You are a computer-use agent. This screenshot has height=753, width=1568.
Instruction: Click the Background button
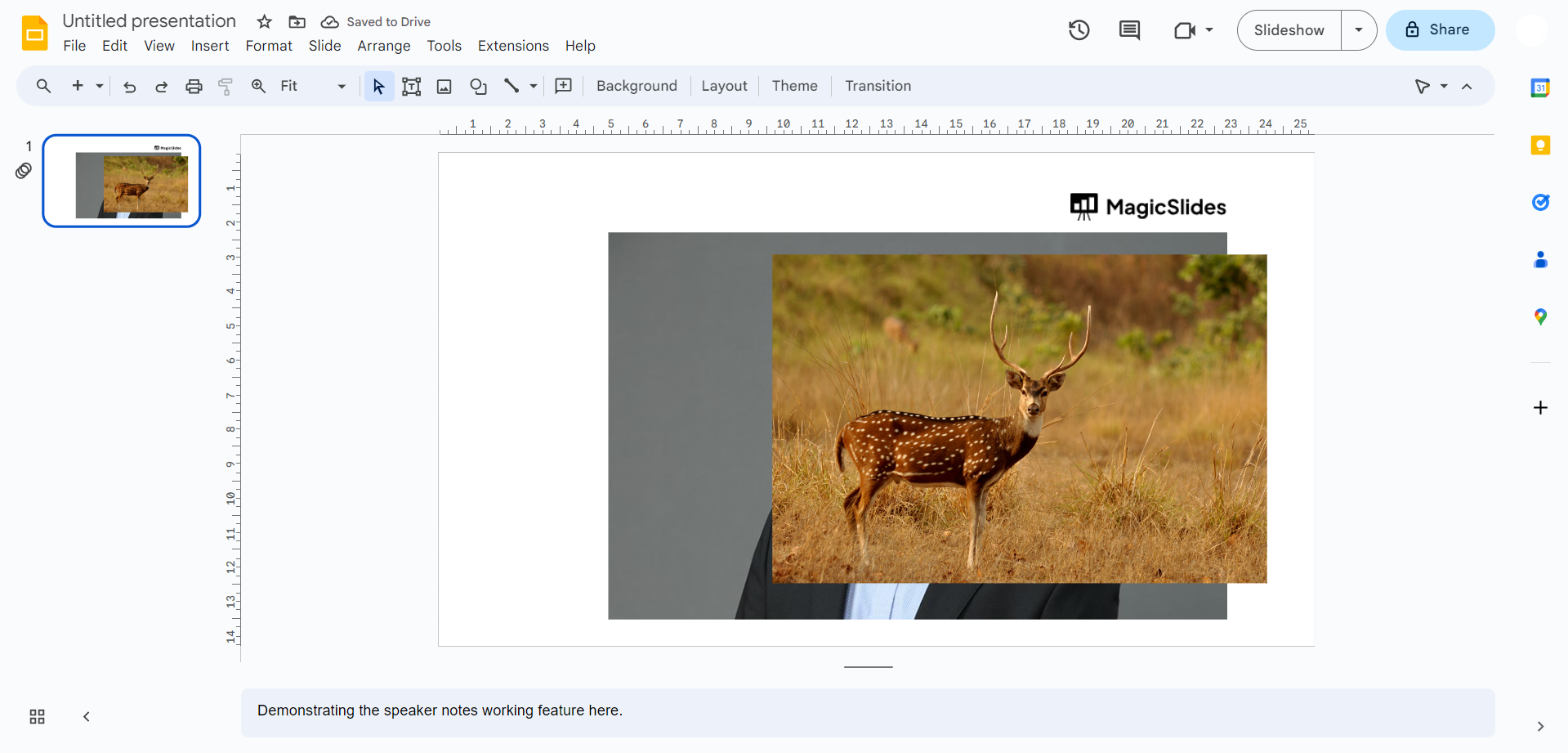[x=637, y=87]
